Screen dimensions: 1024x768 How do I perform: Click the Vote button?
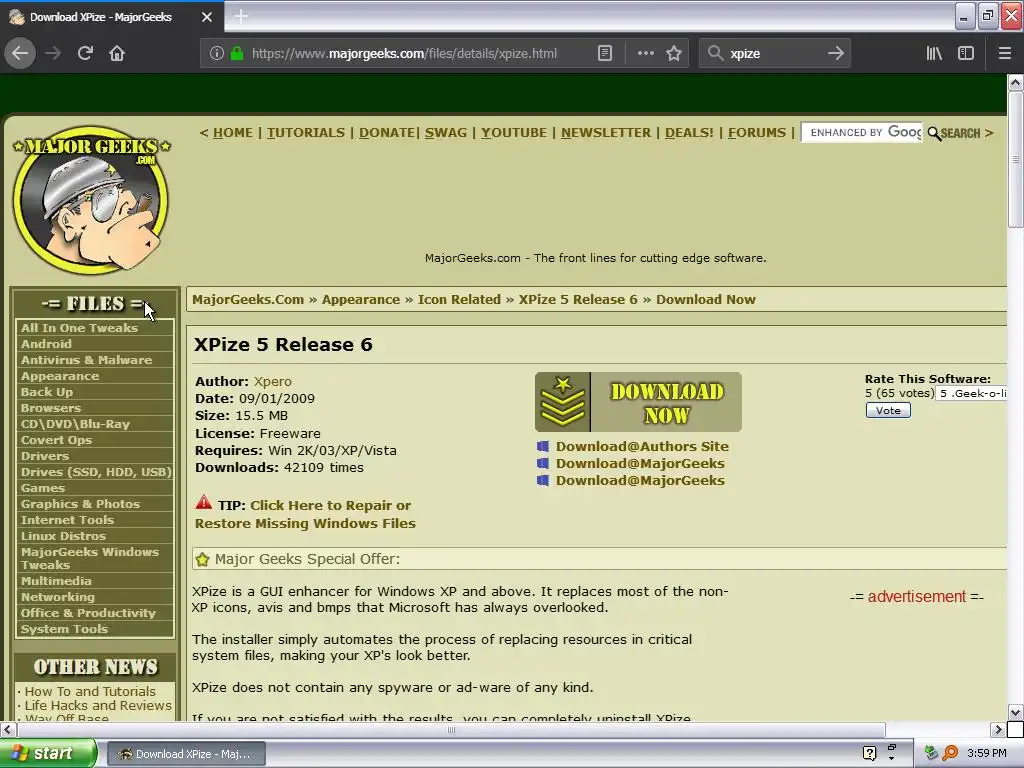[x=888, y=410]
